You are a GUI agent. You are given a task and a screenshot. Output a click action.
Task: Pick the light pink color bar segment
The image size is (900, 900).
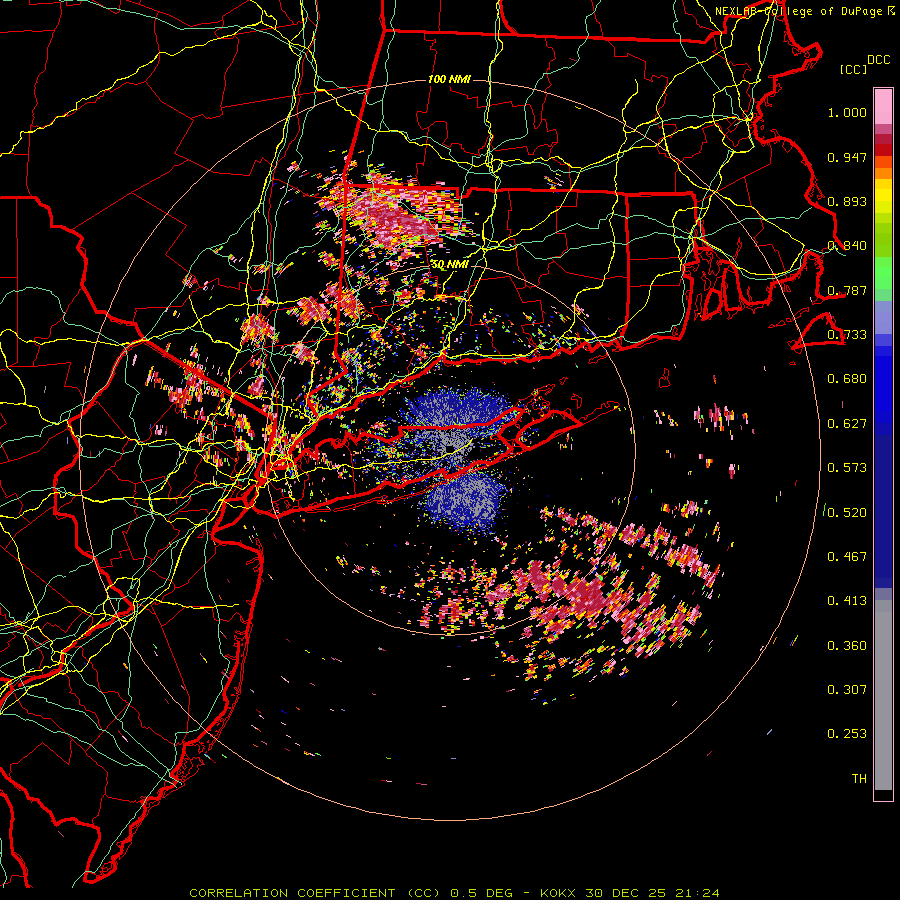883,107
